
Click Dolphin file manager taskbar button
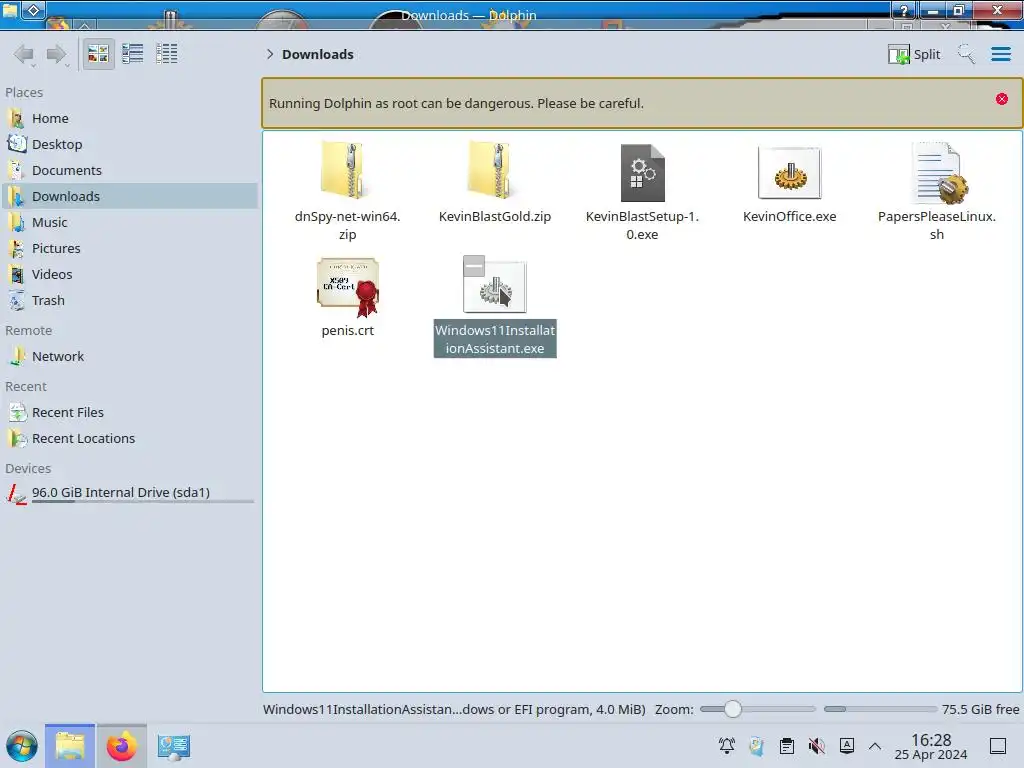click(x=70, y=746)
